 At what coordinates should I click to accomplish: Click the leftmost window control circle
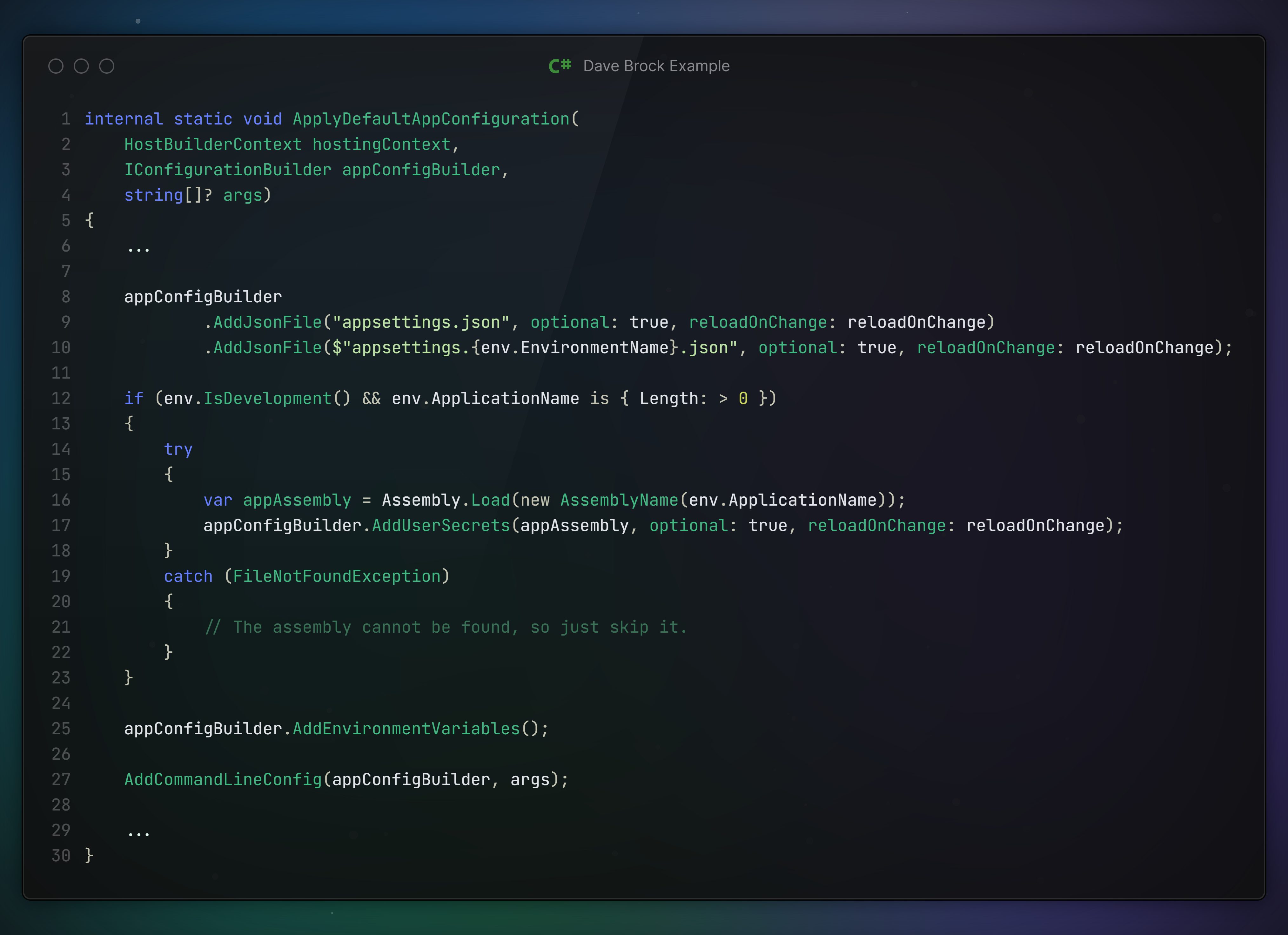click(56, 66)
